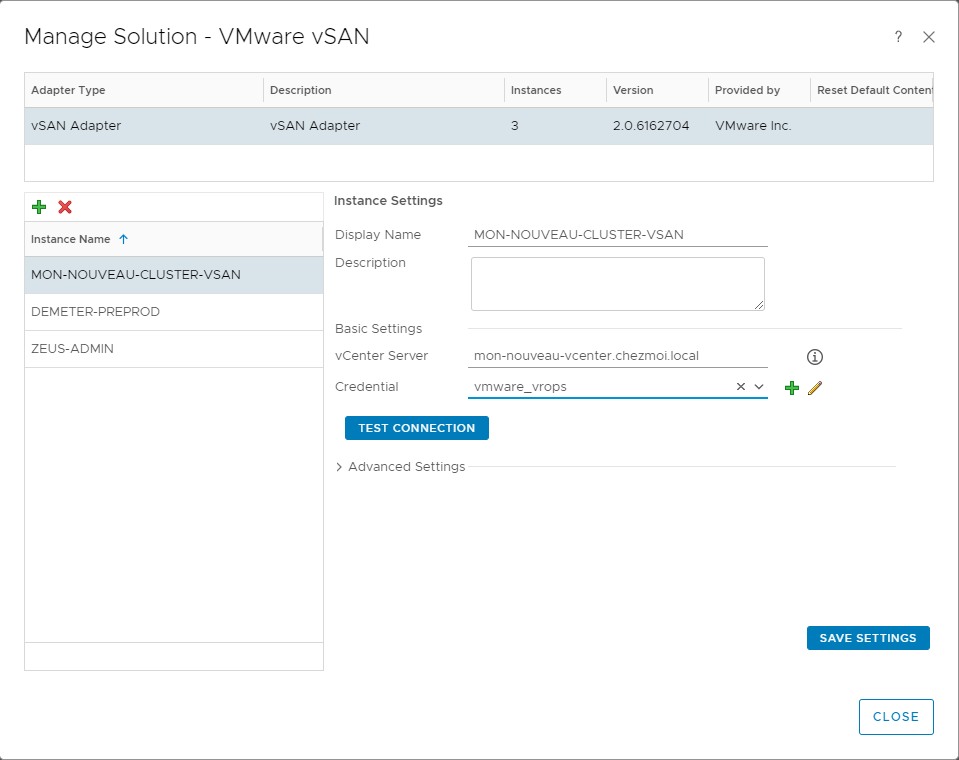The width and height of the screenshot is (959, 760).
Task: Click the green plus to add instance
Action: coord(39,207)
